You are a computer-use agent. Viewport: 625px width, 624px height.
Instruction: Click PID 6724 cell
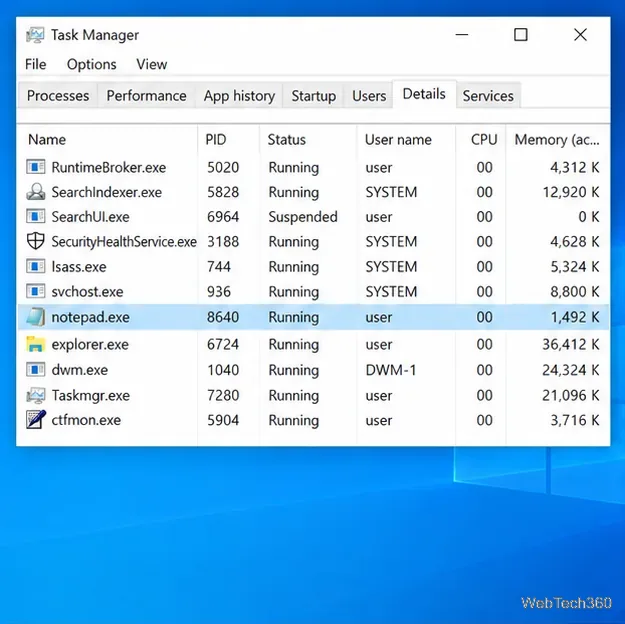tap(223, 344)
